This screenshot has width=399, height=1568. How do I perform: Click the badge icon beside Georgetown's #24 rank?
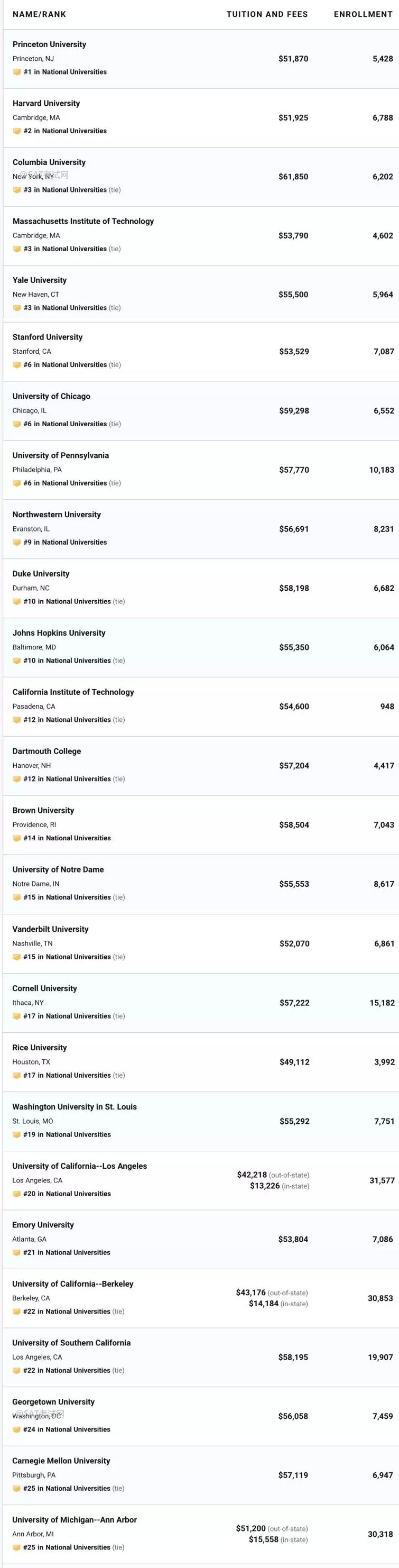pyautogui.click(x=17, y=1430)
